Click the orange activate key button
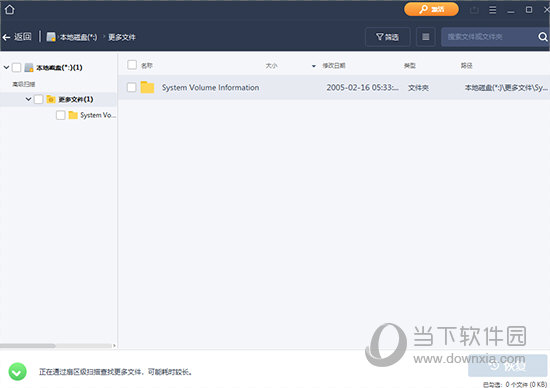 tap(431, 9)
